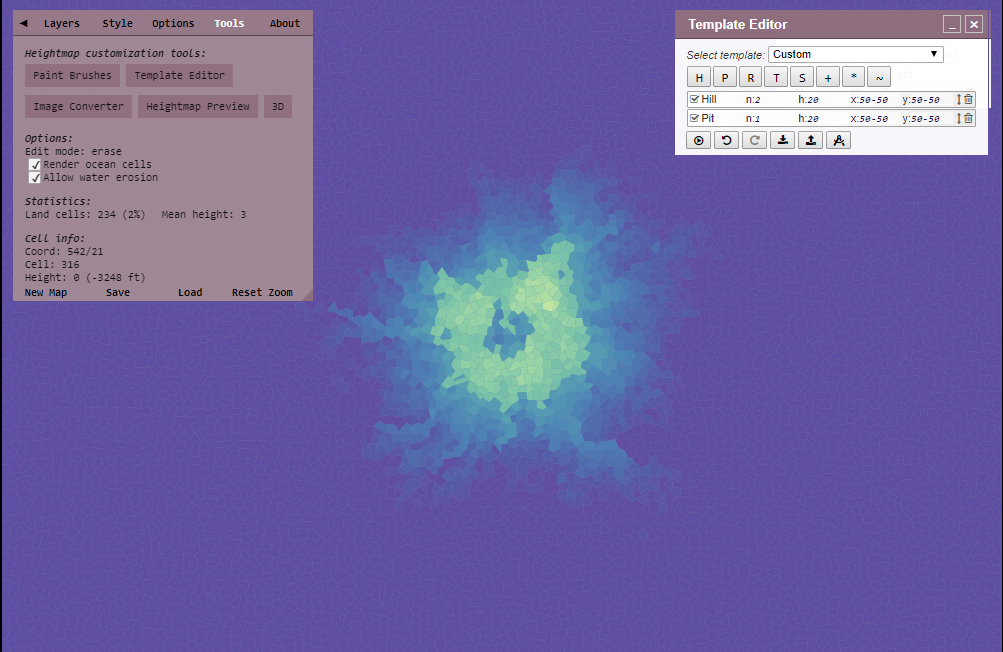Open the Style menu
Screen dimensions: 1003x652
tap(117, 22)
